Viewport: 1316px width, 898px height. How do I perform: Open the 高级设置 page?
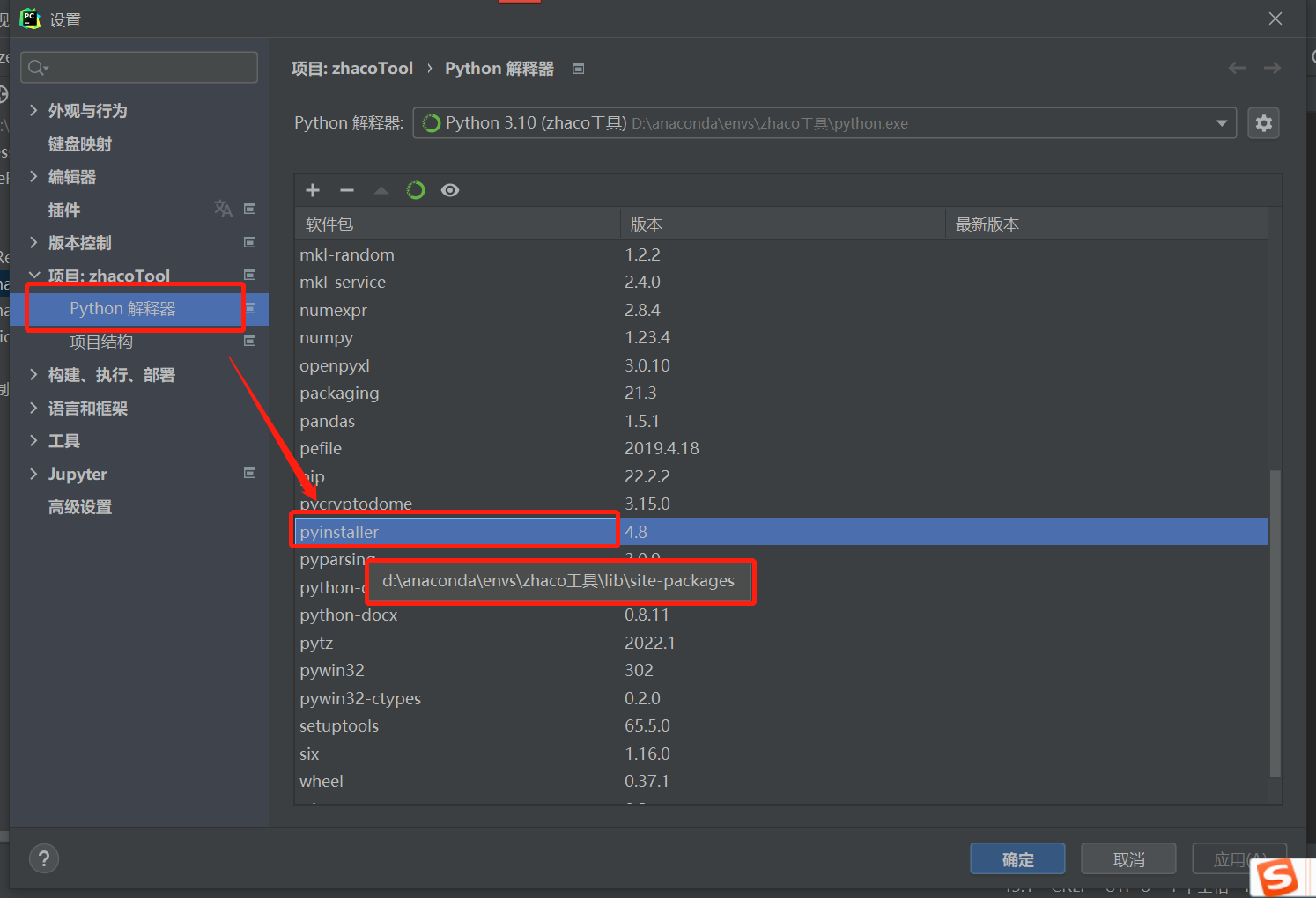coord(80,507)
